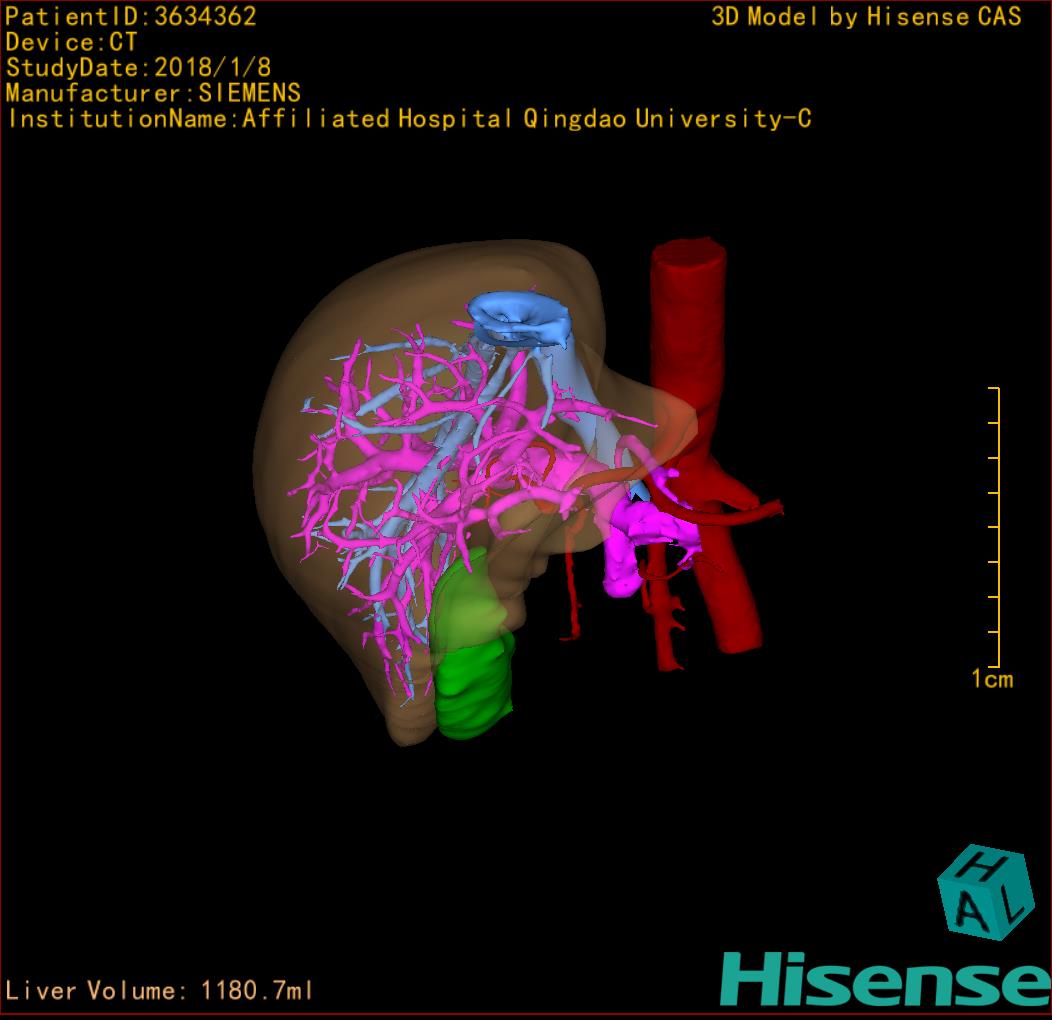Image resolution: width=1052 pixels, height=1020 pixels.
Task: Click the 1cm scale label
Action: point(992,679)
